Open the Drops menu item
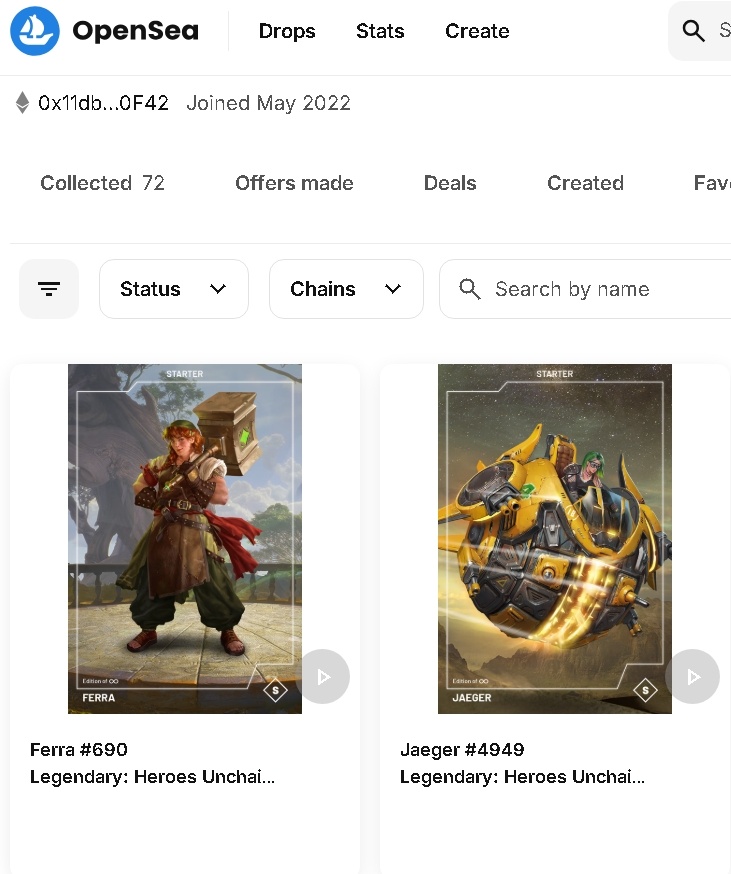This screenshot has width=731, height=874. (287, 31)
